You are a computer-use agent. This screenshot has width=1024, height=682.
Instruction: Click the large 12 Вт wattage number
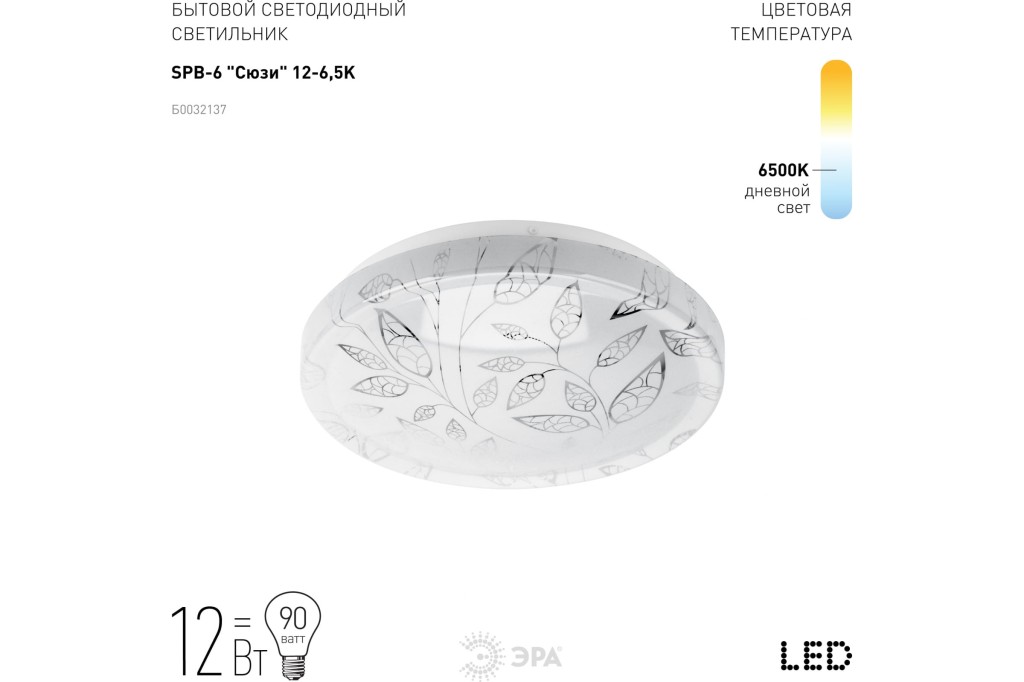click(196, 641)
